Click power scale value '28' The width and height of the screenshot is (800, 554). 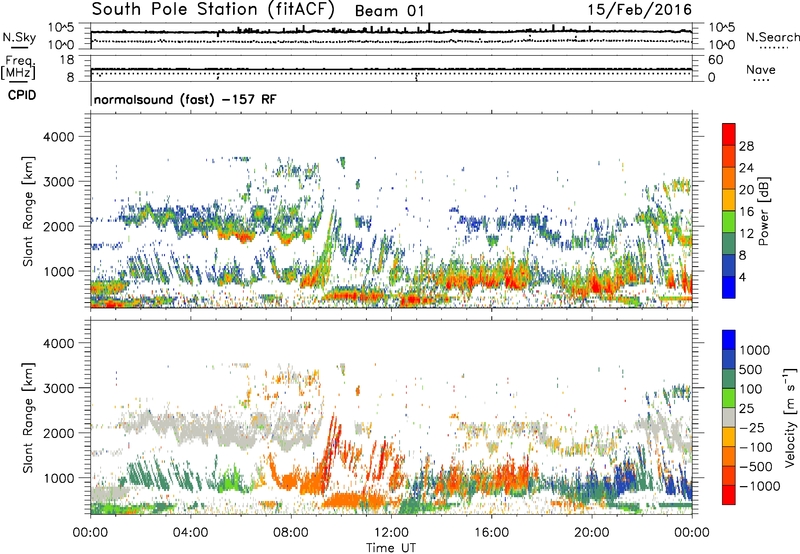(746, 146)
